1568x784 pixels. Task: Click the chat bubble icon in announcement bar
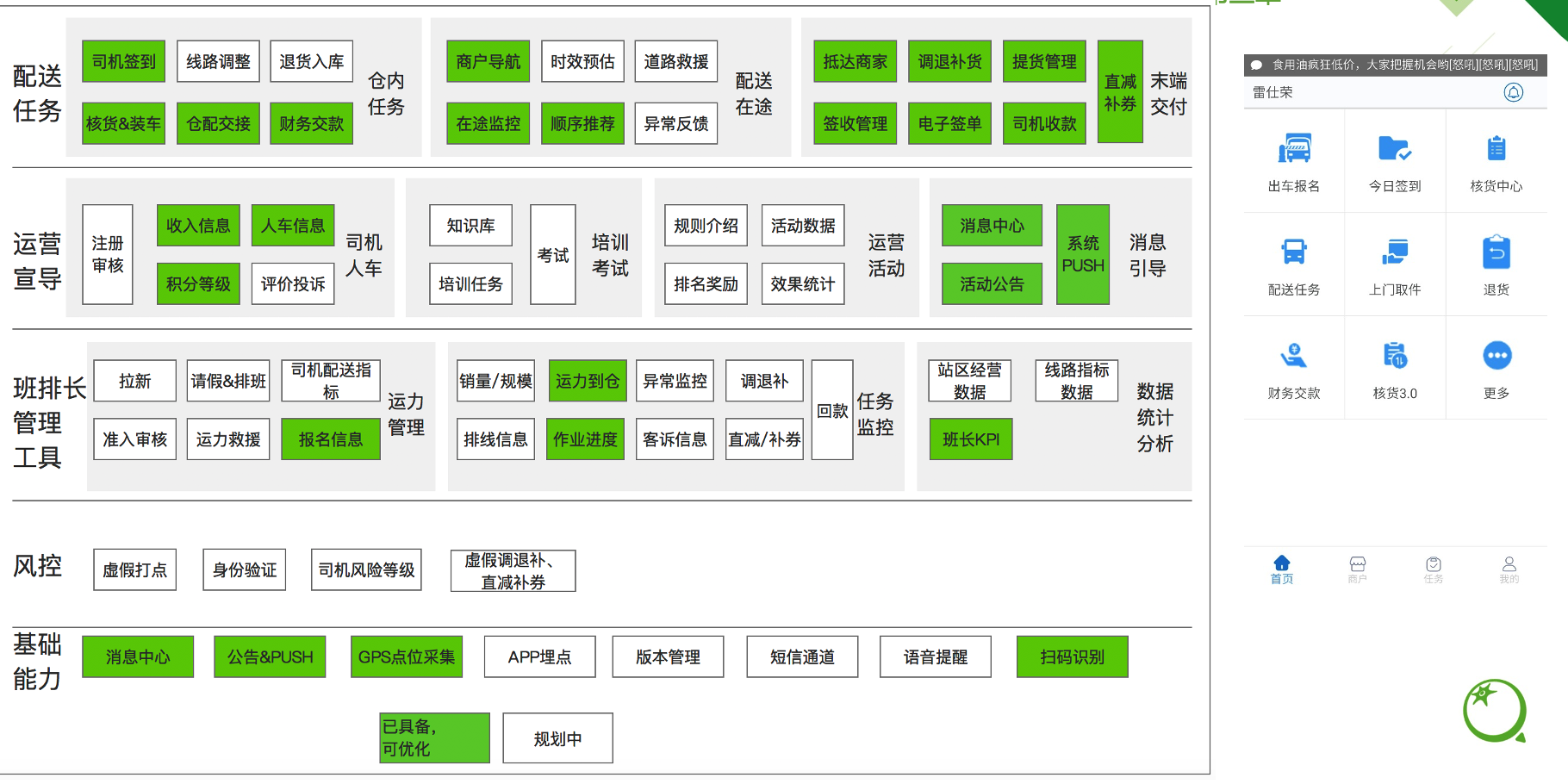coord(1256,65)
